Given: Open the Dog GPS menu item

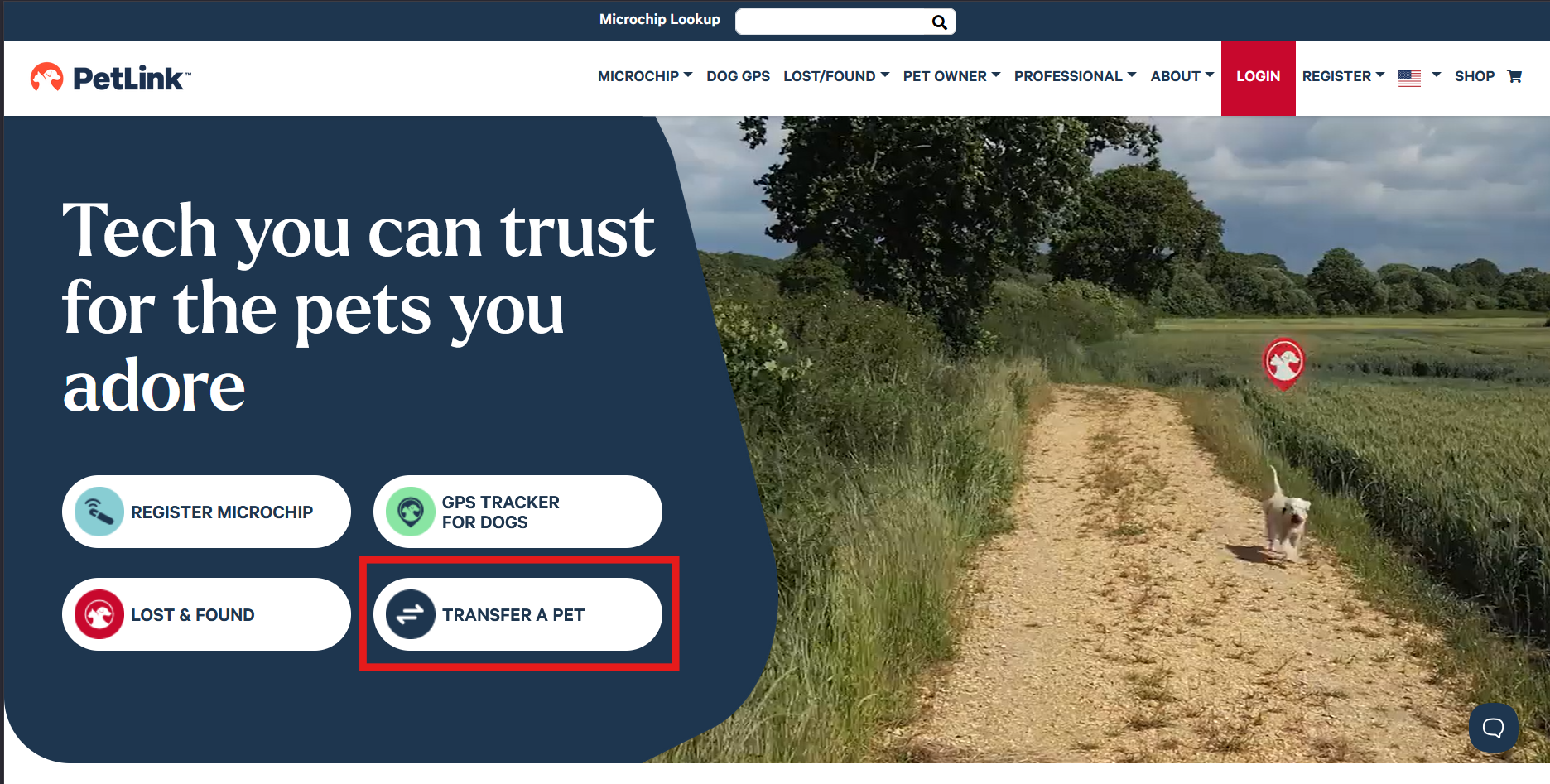Looking at the screenshot, I should [738, 76].
